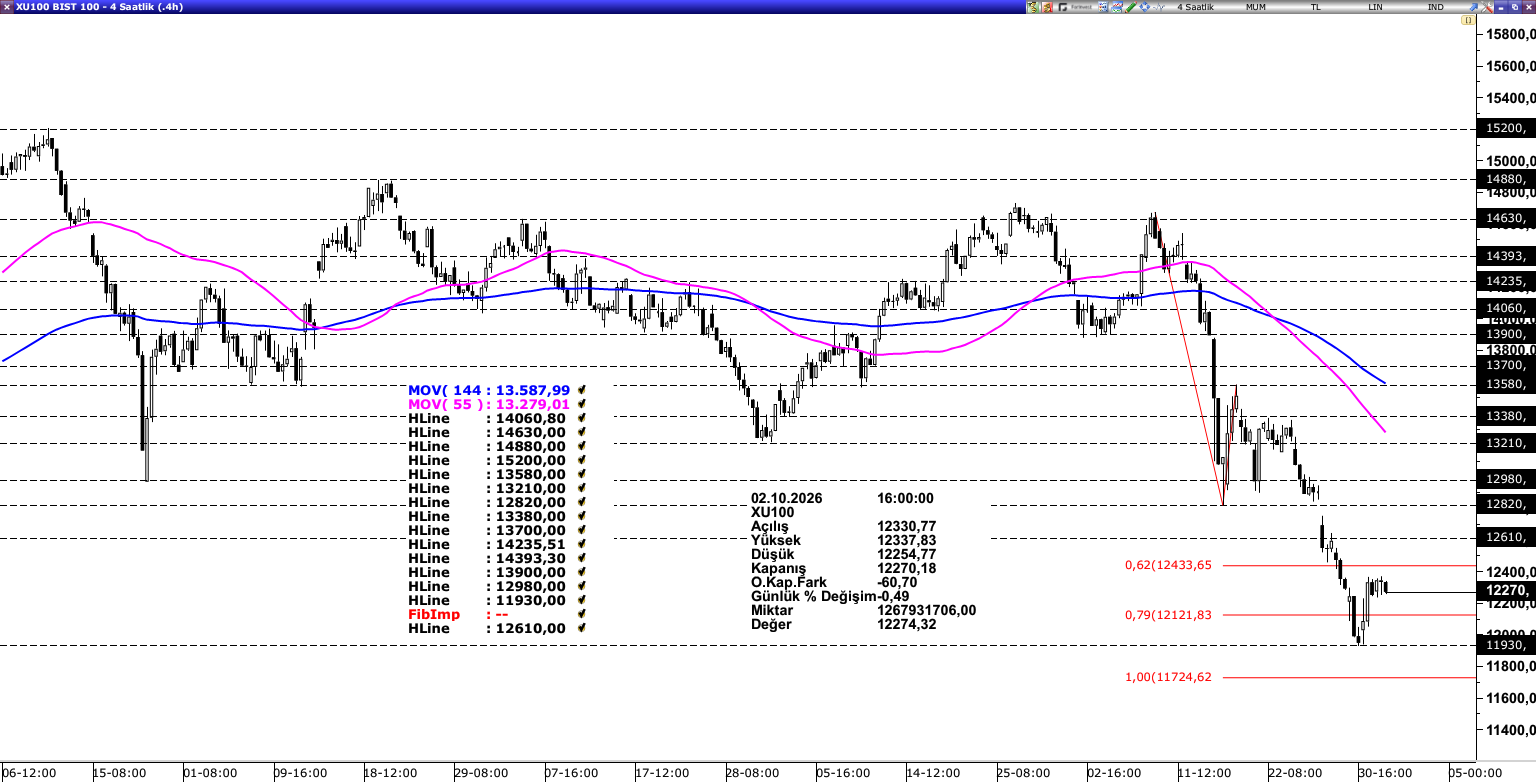Click the Miktar value 1267931706,00
1536x782 pixels.
point(927,610)
